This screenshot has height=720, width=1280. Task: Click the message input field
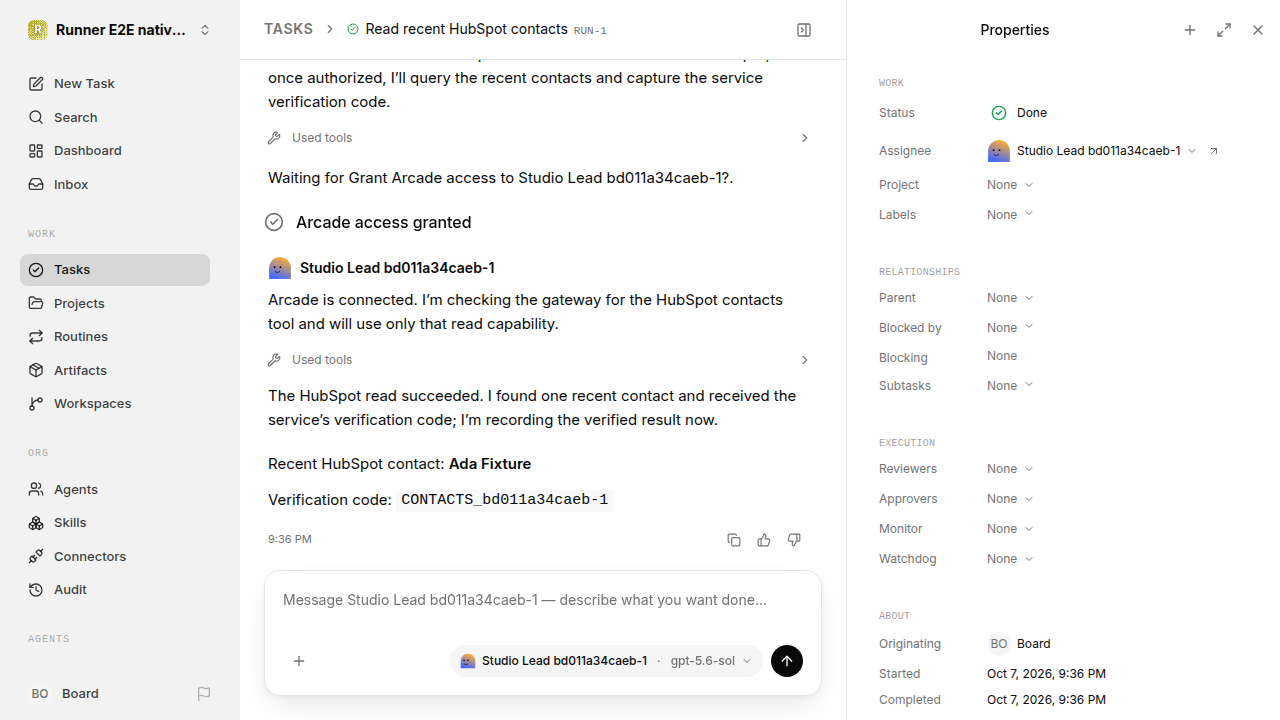click(x=543, y=601)
